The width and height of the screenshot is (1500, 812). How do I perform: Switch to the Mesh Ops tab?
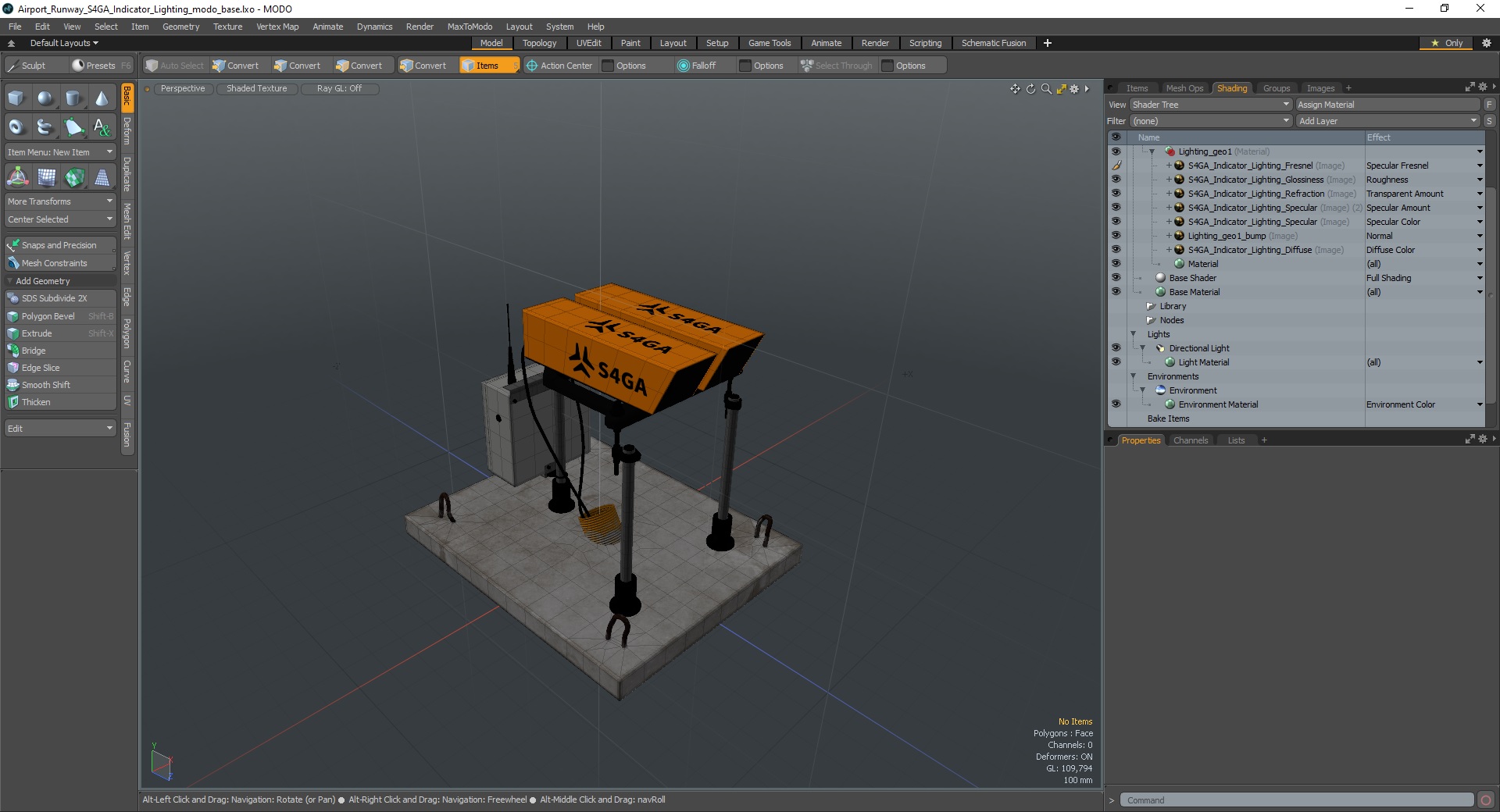click(x=1184, y=88)
